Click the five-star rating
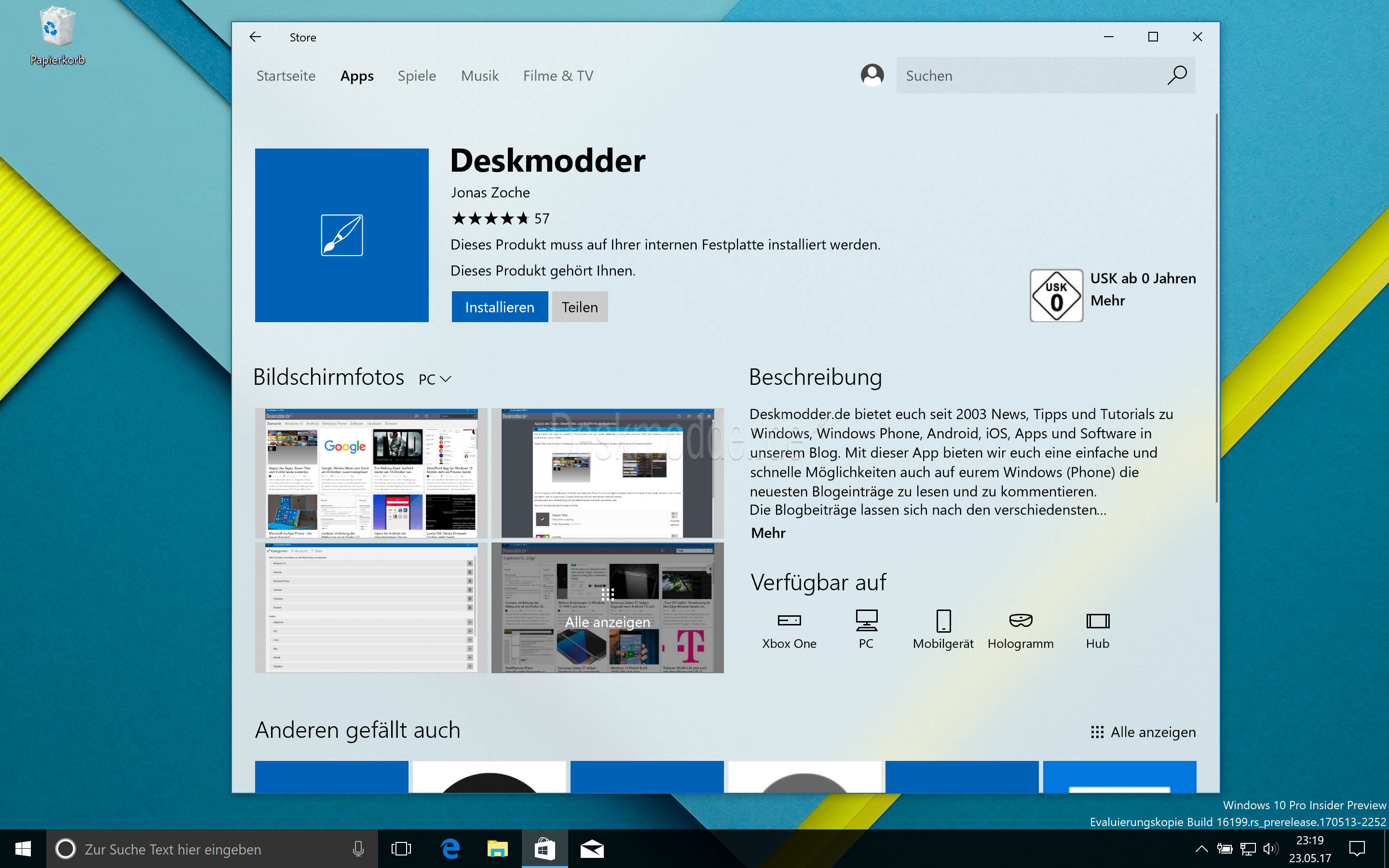Viewport: 1389px width, 868px height. [x=490, y=219]
